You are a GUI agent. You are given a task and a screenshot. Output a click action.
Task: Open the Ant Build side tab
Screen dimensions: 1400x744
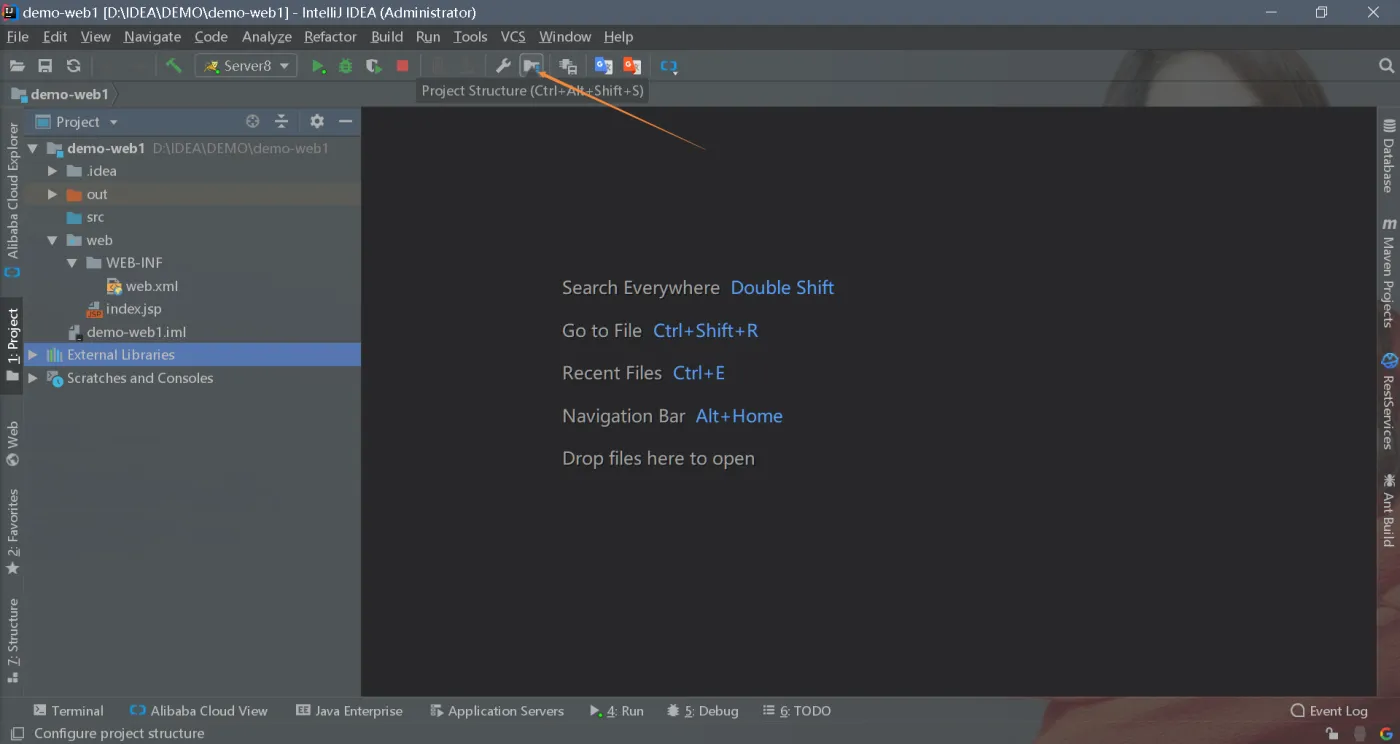1389,510
